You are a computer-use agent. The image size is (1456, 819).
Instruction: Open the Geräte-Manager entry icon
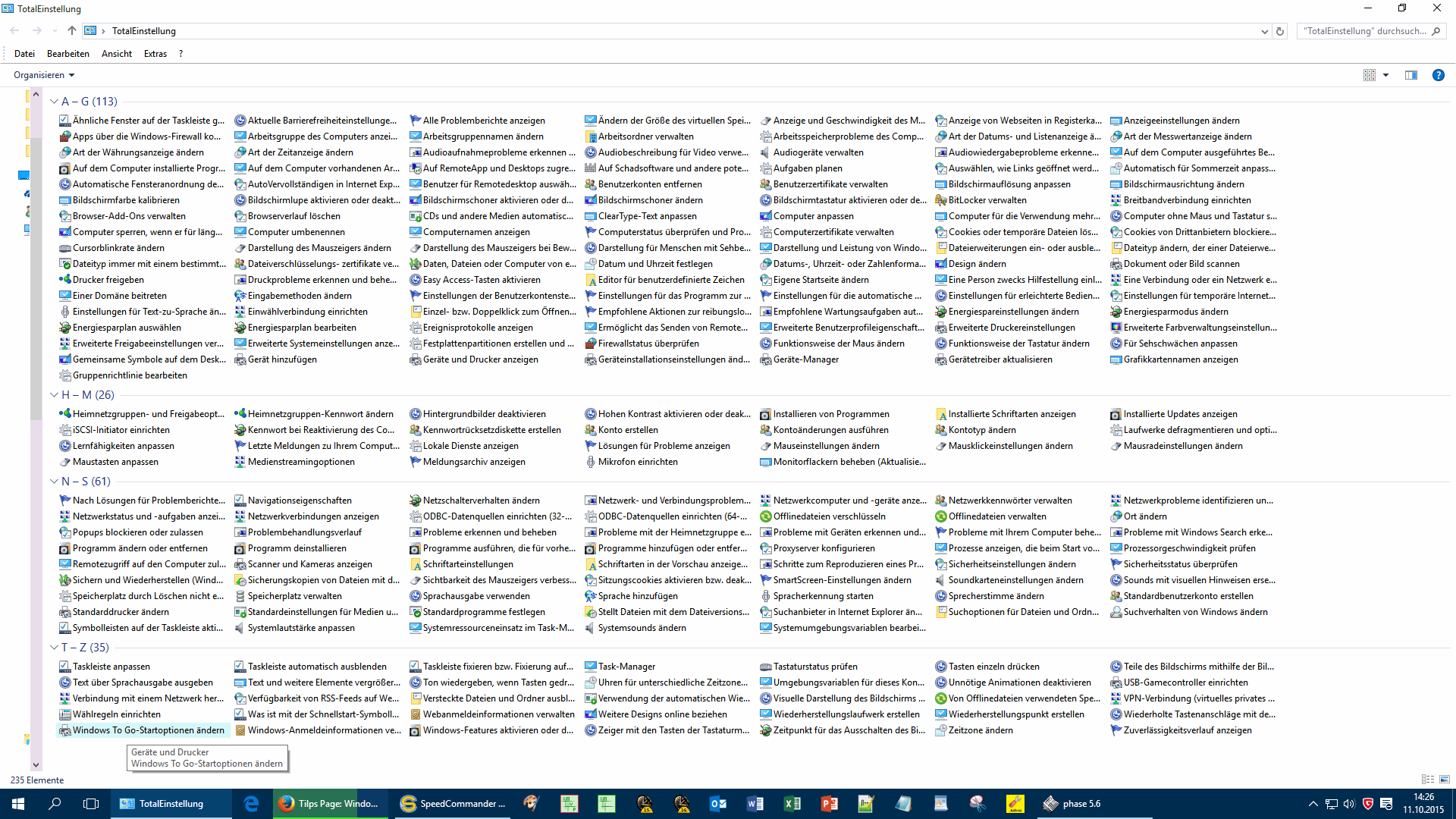[x=765, y=359]
